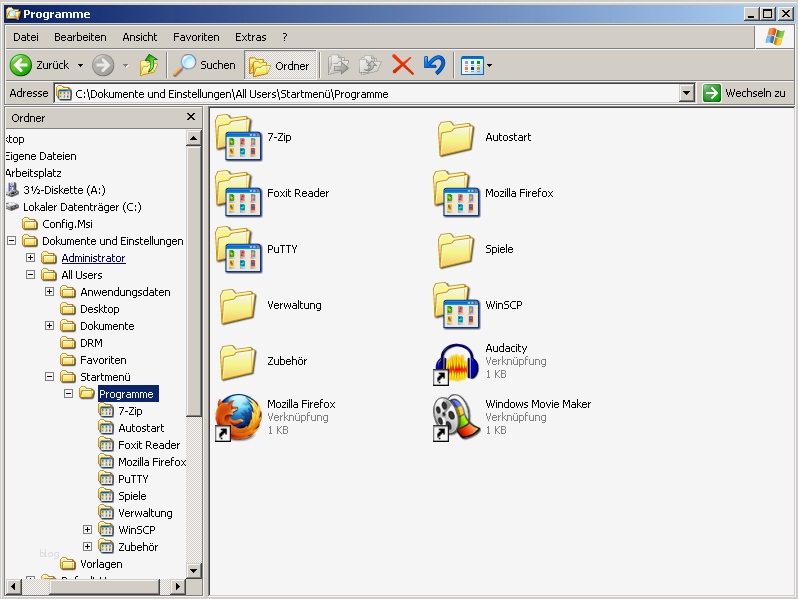This screenshot has width=798, height=599.
Task: Expand the Zubehör tree node
Action: [88, 547]
